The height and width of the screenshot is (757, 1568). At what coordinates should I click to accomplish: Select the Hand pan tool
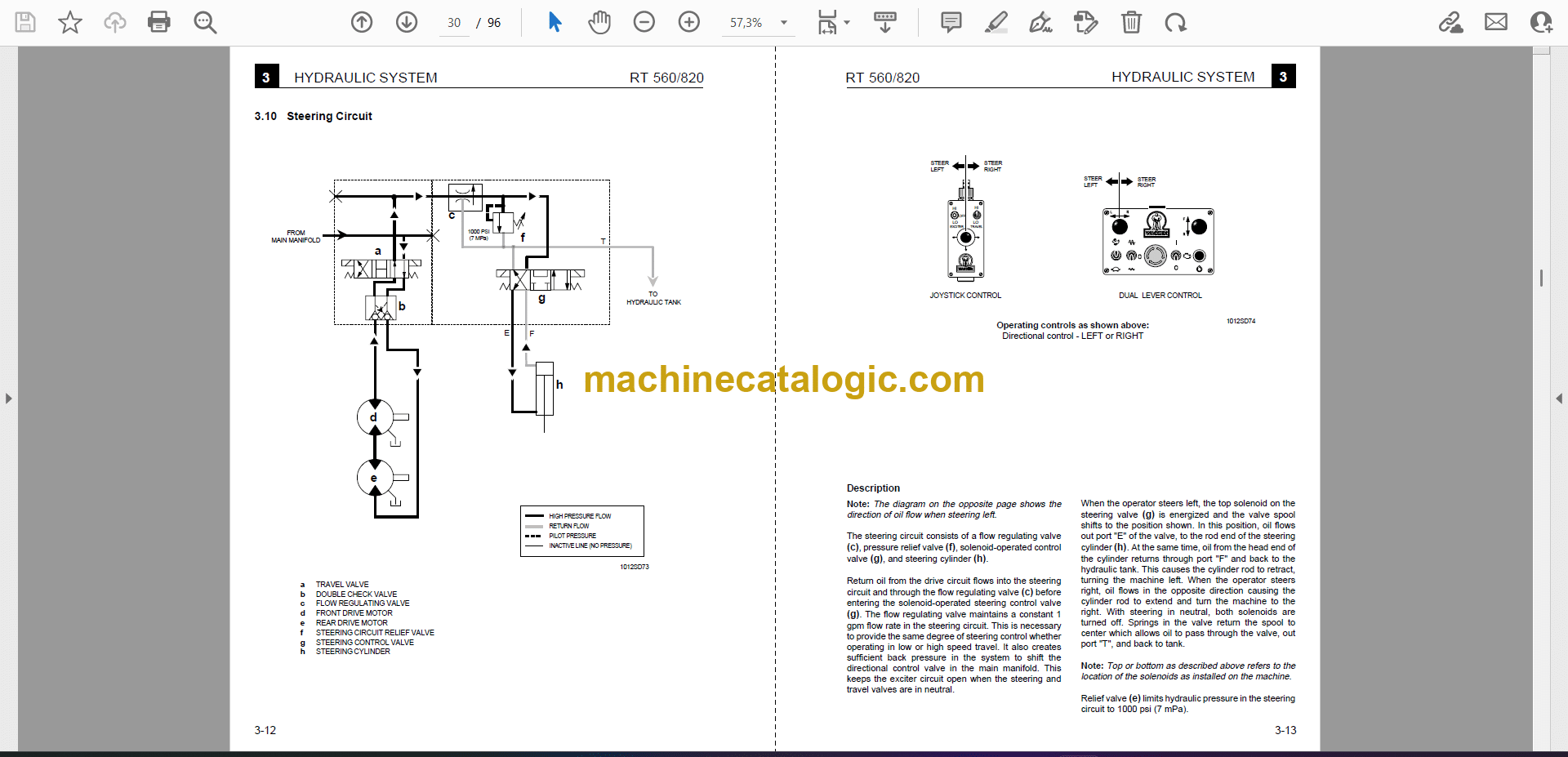tap(599, 22)
